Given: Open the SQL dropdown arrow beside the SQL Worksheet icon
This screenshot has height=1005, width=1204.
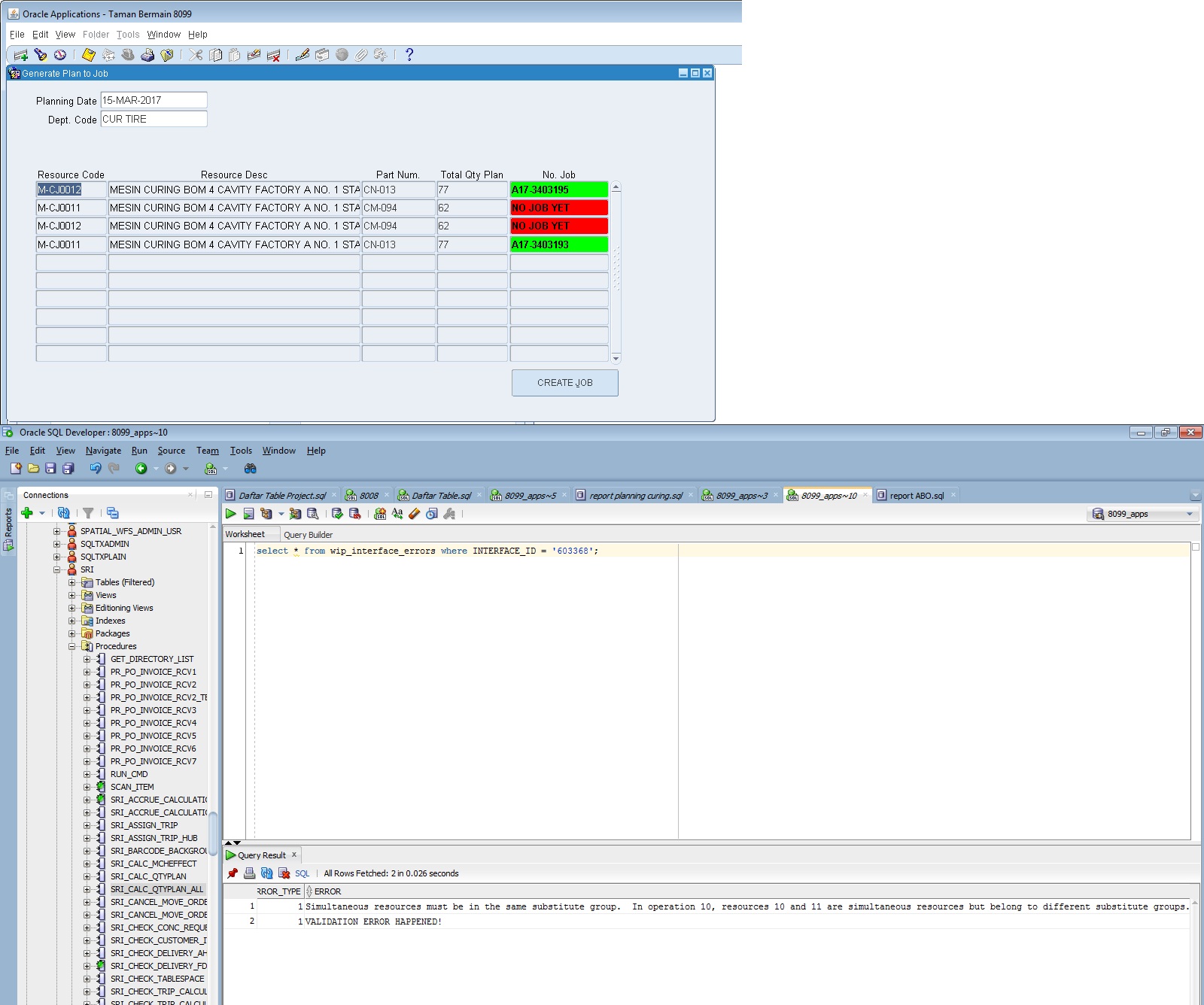Looking at the screenshot, I should coord(225,469).
